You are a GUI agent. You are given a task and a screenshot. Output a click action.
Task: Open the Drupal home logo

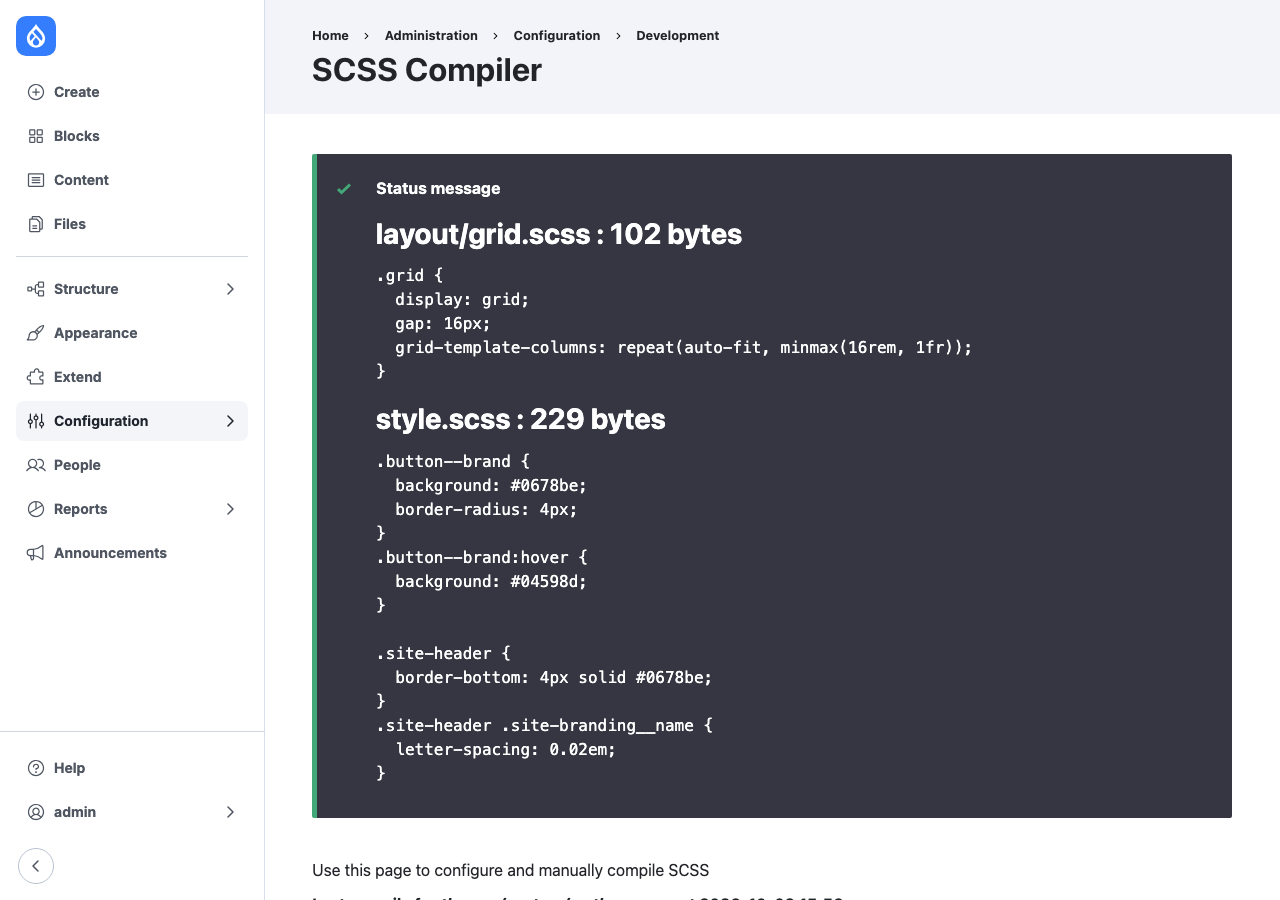(x=36, y=36)
